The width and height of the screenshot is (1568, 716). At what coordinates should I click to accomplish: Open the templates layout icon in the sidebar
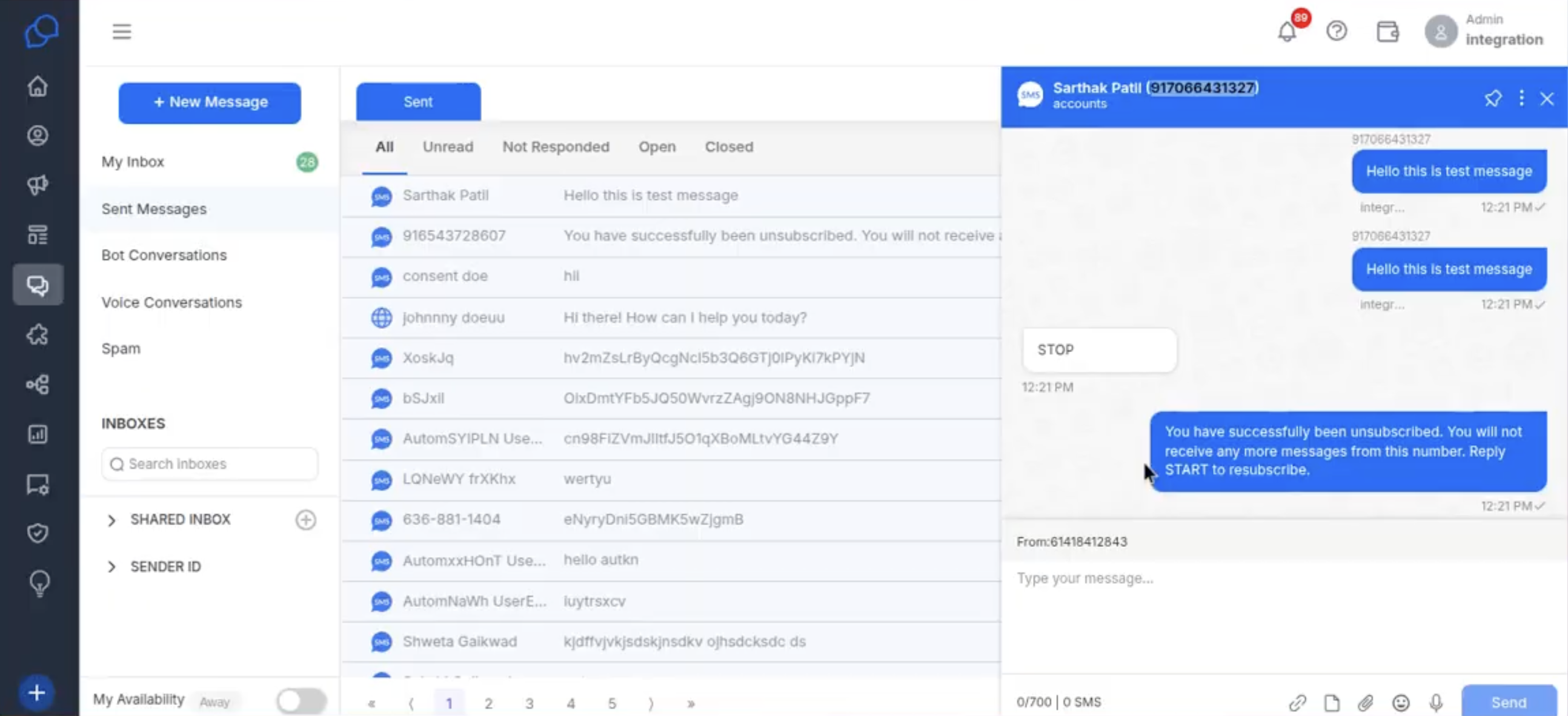[x=38, y=234]
